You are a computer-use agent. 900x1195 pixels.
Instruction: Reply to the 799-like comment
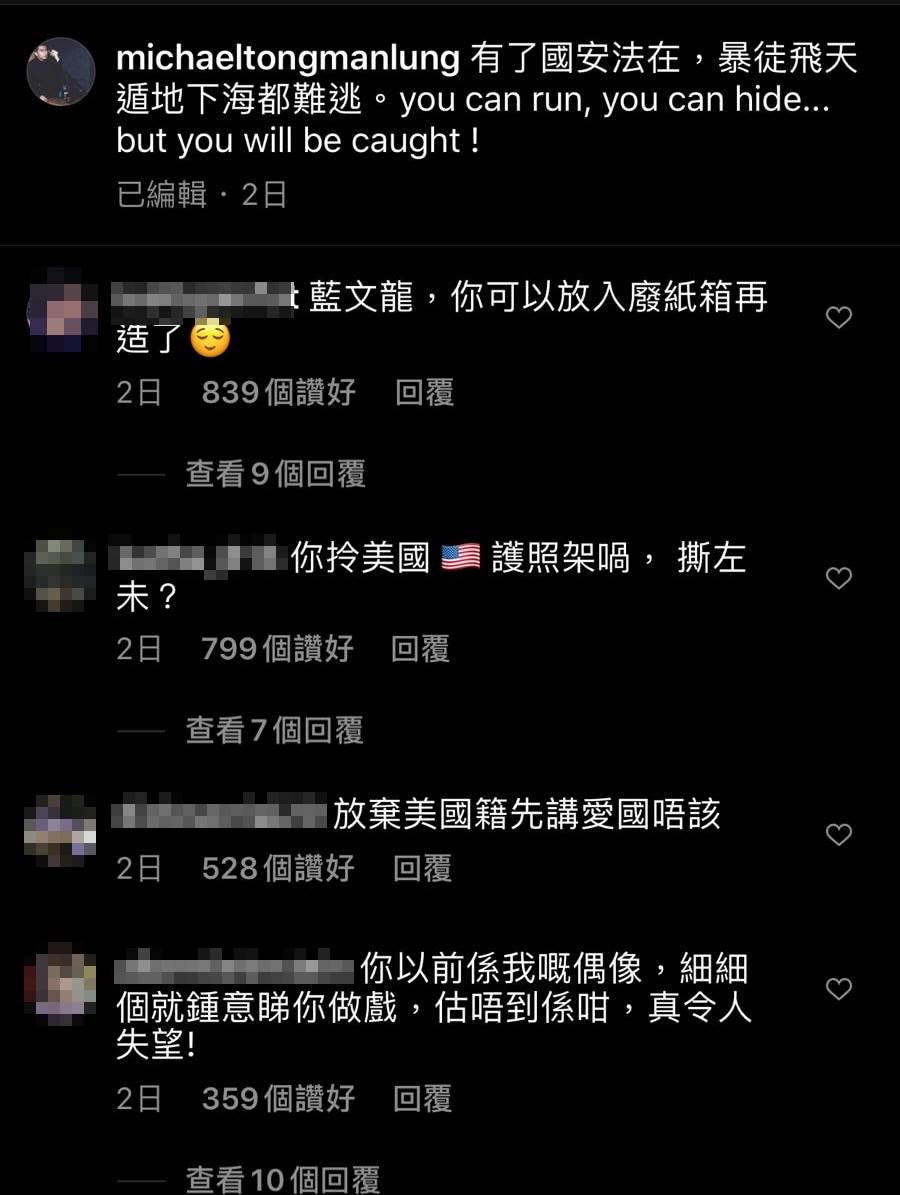coord(421,649)
